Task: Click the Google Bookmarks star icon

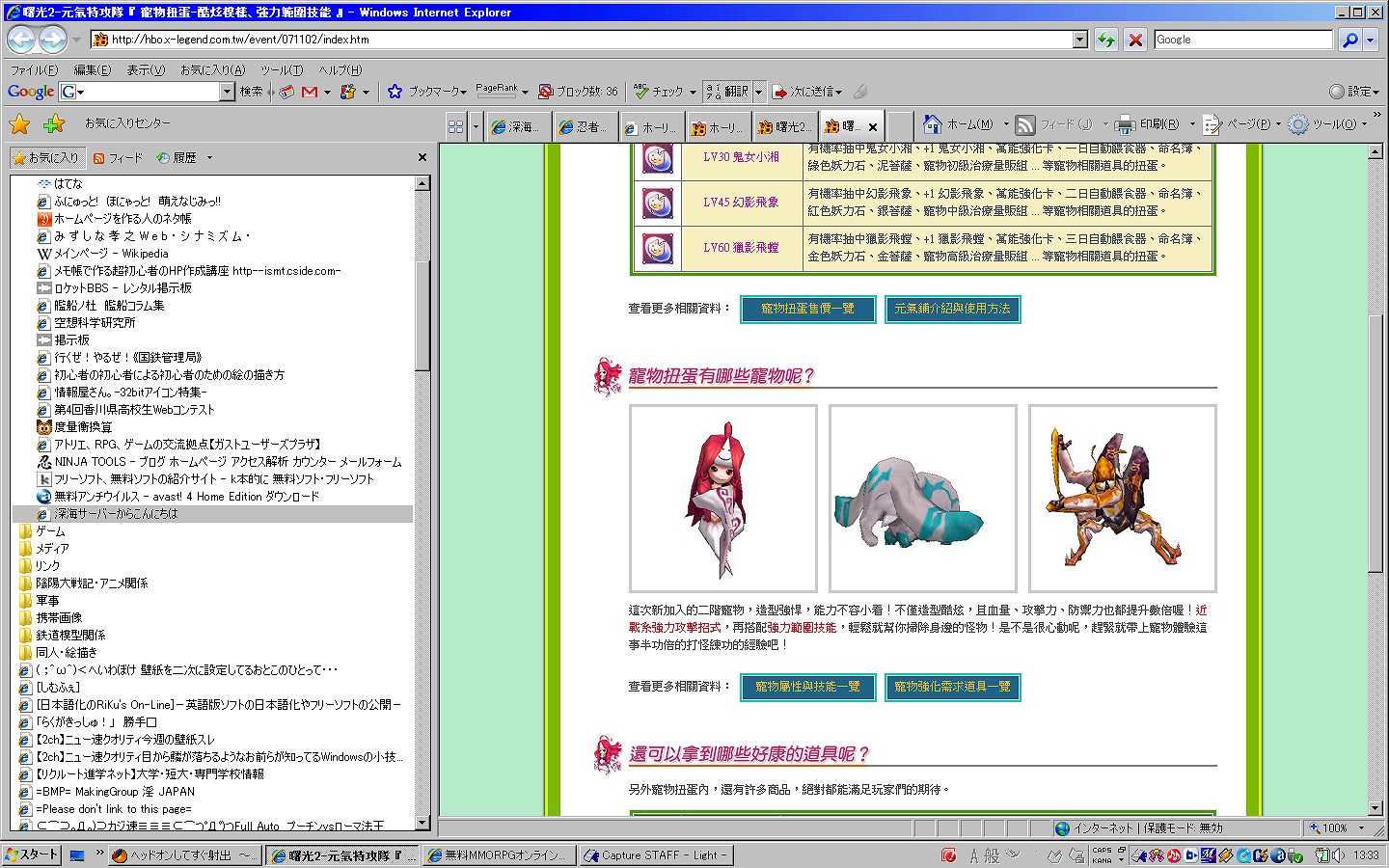Action: click(395, 92)
